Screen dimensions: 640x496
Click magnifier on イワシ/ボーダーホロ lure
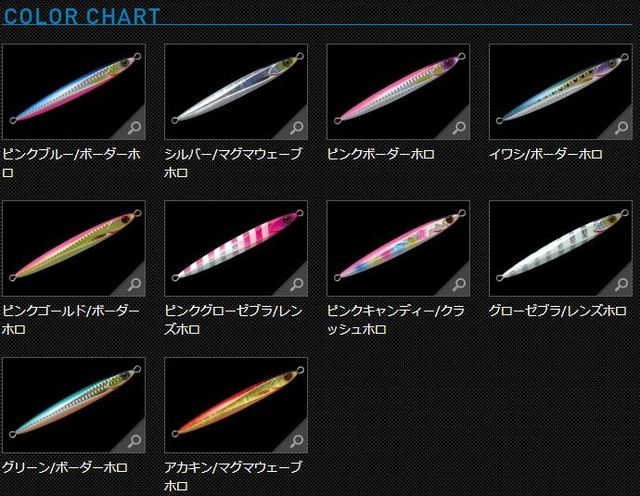622,127
